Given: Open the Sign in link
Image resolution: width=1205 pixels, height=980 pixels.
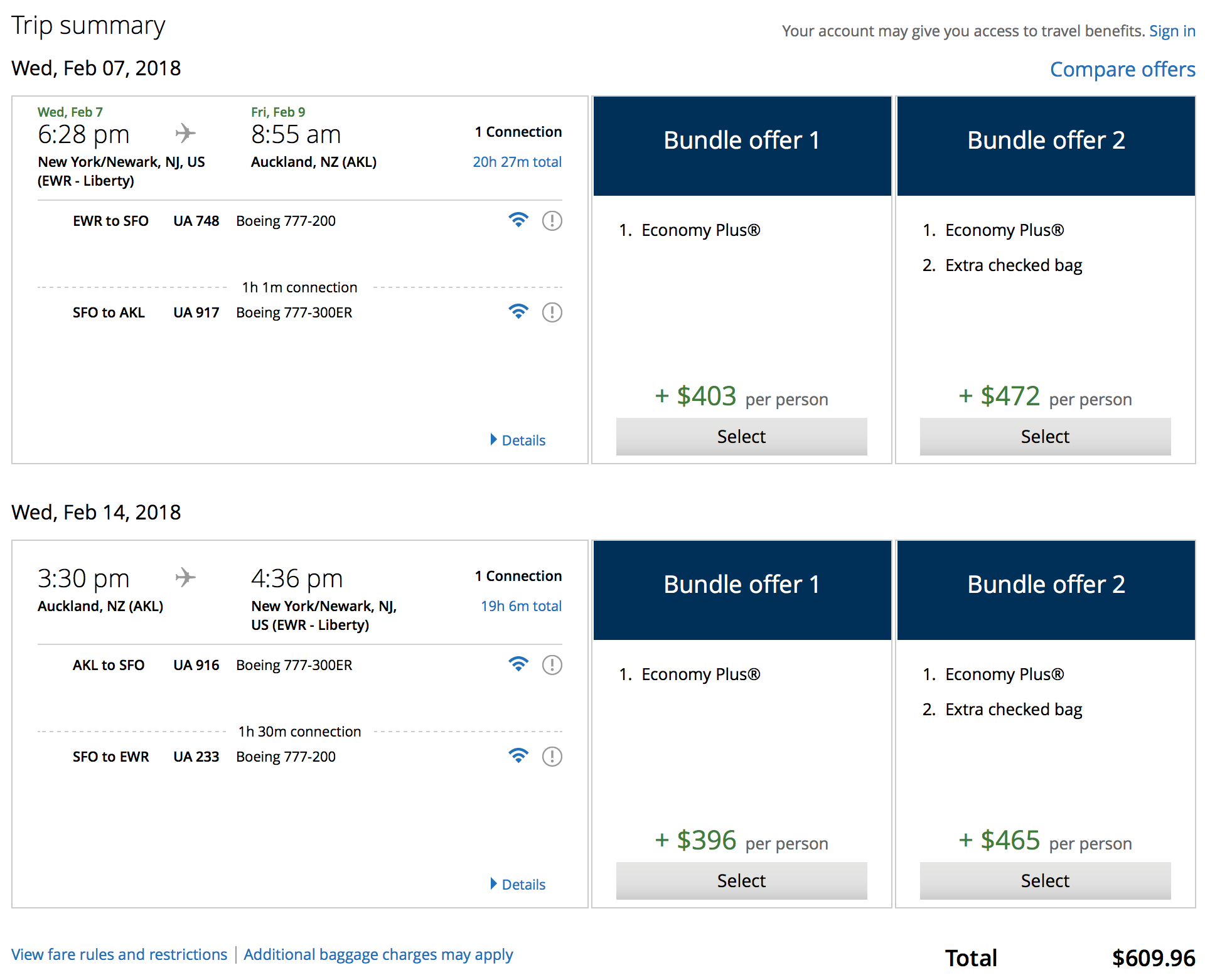Looking at the screenshot, I should (1172, 31).
